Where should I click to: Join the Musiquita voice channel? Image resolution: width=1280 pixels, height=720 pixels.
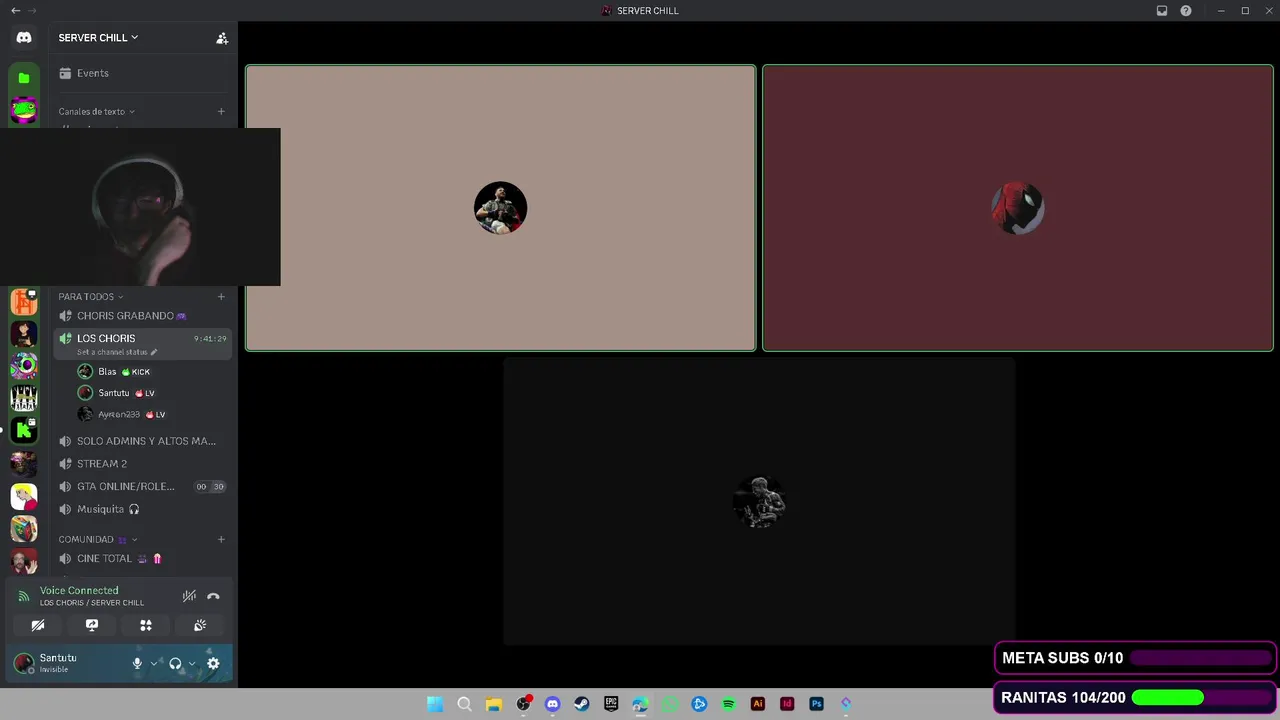coord(142,509)
